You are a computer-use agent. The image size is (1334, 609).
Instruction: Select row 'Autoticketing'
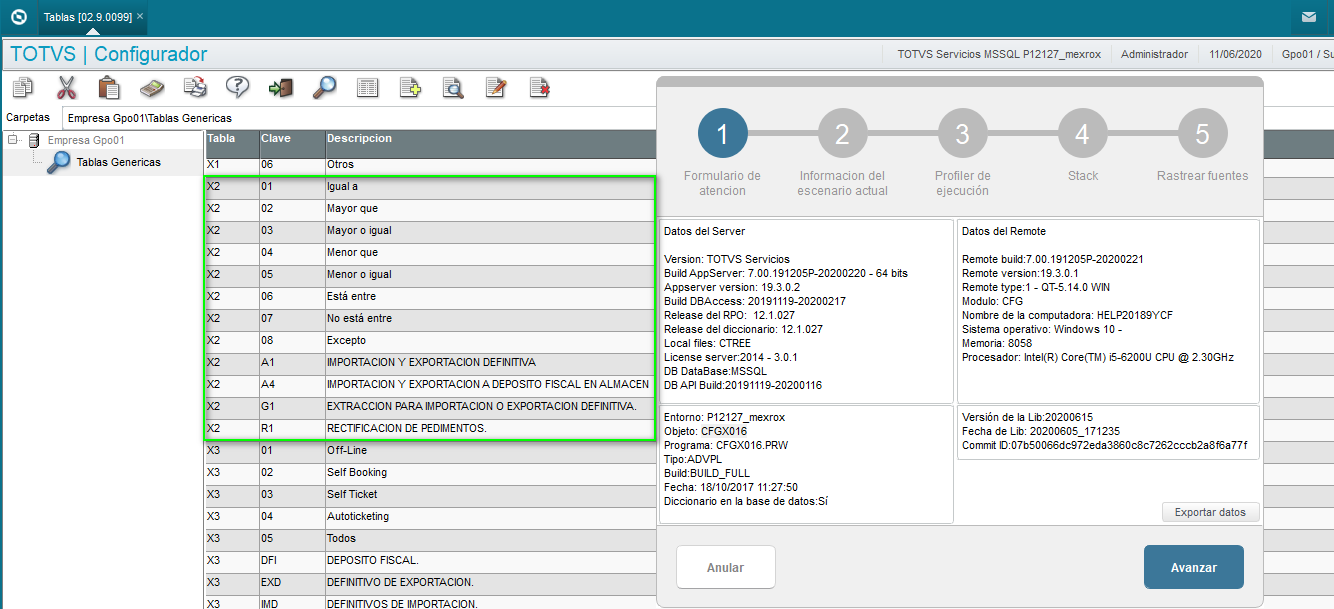coord(430,516)
